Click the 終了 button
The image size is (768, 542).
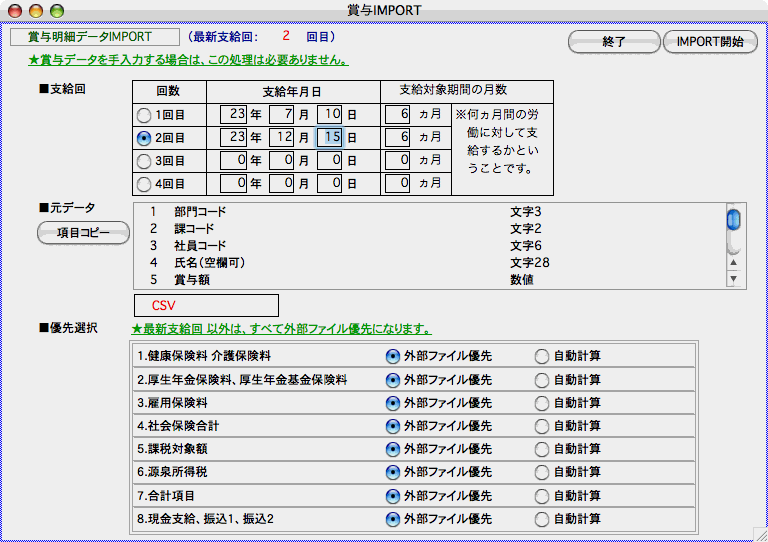(x=613, y=42)
